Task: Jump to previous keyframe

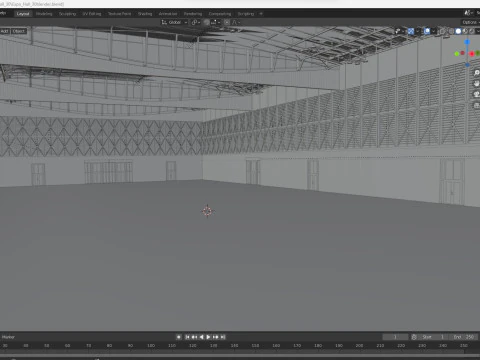Action: click(x=194, y=337)
